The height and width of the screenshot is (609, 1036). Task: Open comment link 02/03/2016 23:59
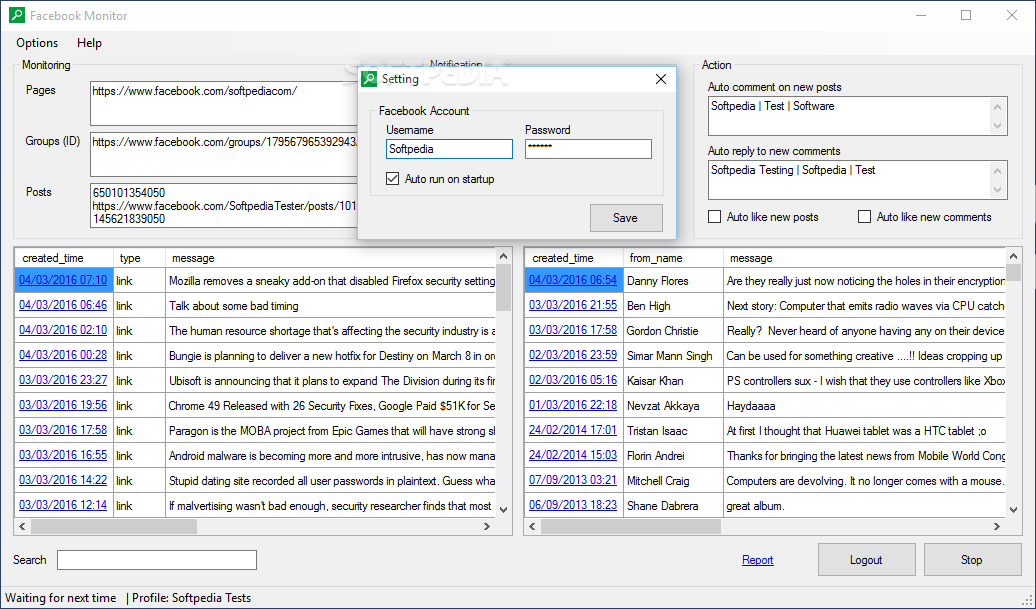click(x=573, y=355)
